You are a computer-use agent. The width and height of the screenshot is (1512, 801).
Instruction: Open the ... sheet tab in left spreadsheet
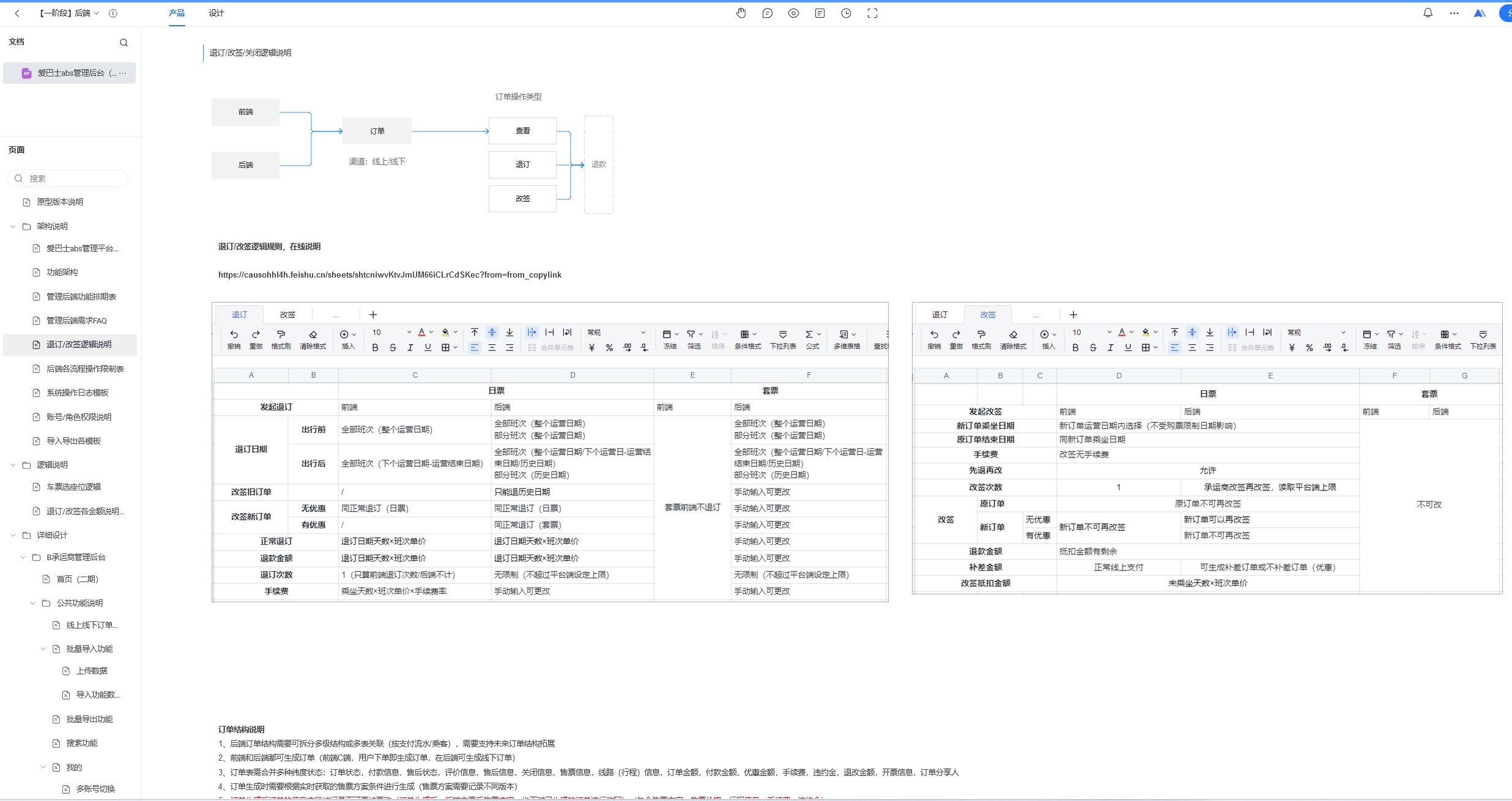click(x=336, y=314)
